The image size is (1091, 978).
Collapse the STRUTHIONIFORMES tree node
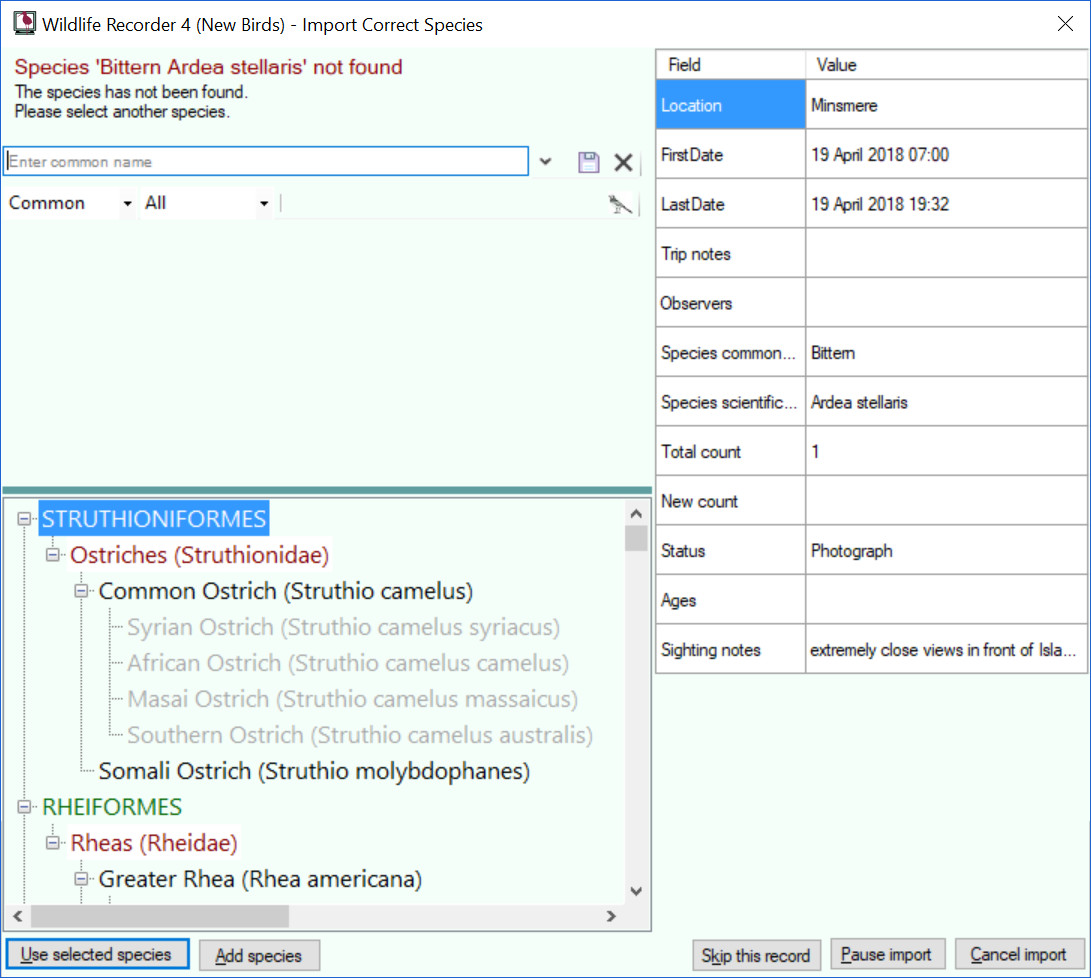click(24, 519)
